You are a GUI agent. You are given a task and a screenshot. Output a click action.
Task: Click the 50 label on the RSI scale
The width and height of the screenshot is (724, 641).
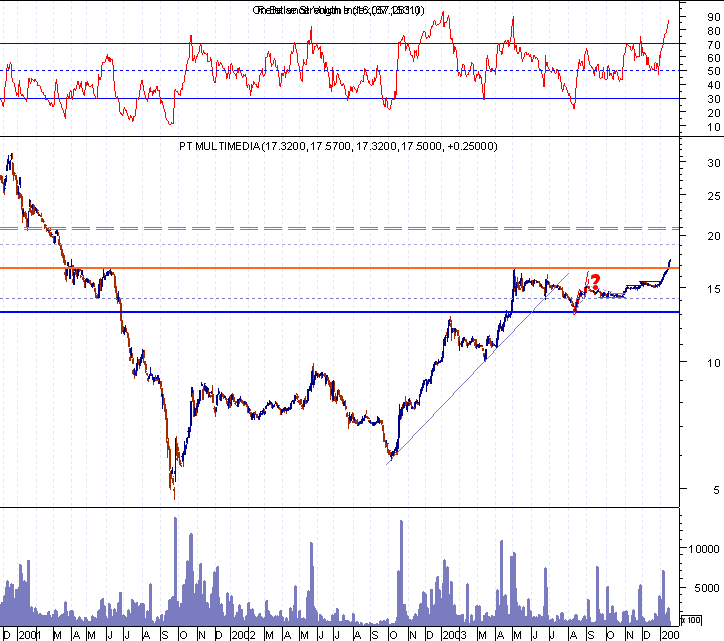click(713, 71)
